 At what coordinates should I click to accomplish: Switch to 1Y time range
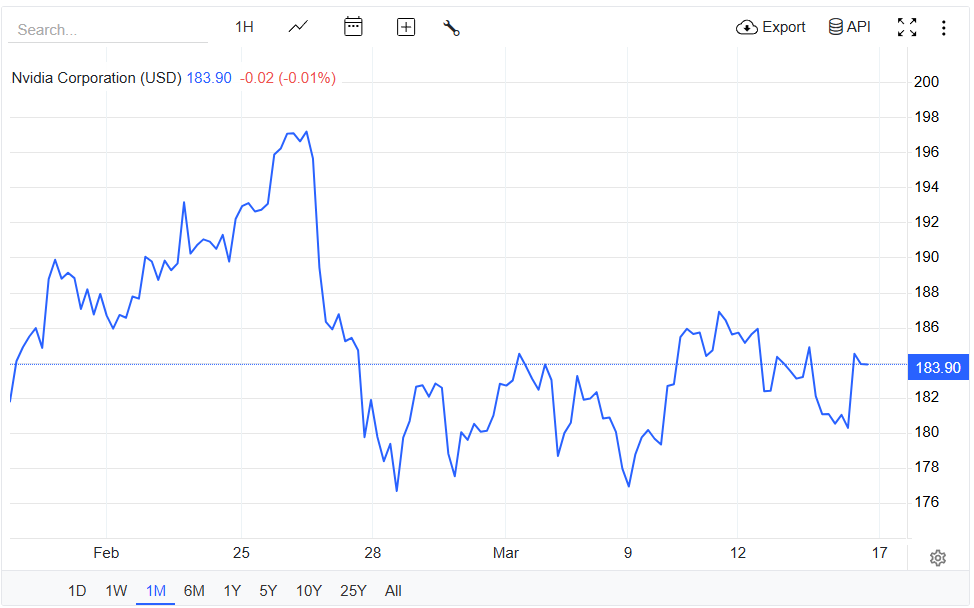tap(232, 591)
